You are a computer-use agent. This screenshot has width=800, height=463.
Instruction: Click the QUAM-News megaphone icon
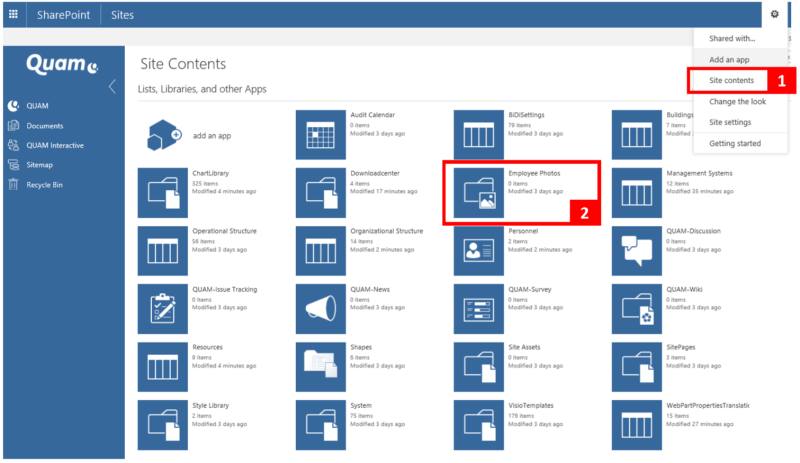tap(320, 309)
